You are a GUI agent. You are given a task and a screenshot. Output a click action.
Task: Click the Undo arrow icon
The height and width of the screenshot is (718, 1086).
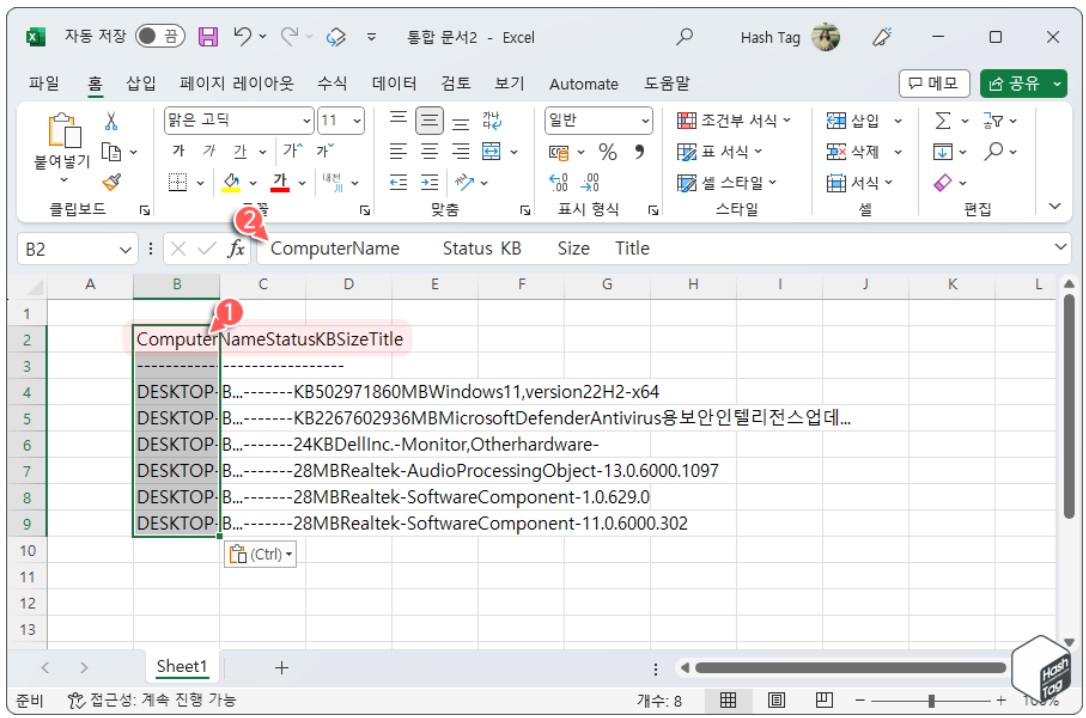[x=242, y=36]
